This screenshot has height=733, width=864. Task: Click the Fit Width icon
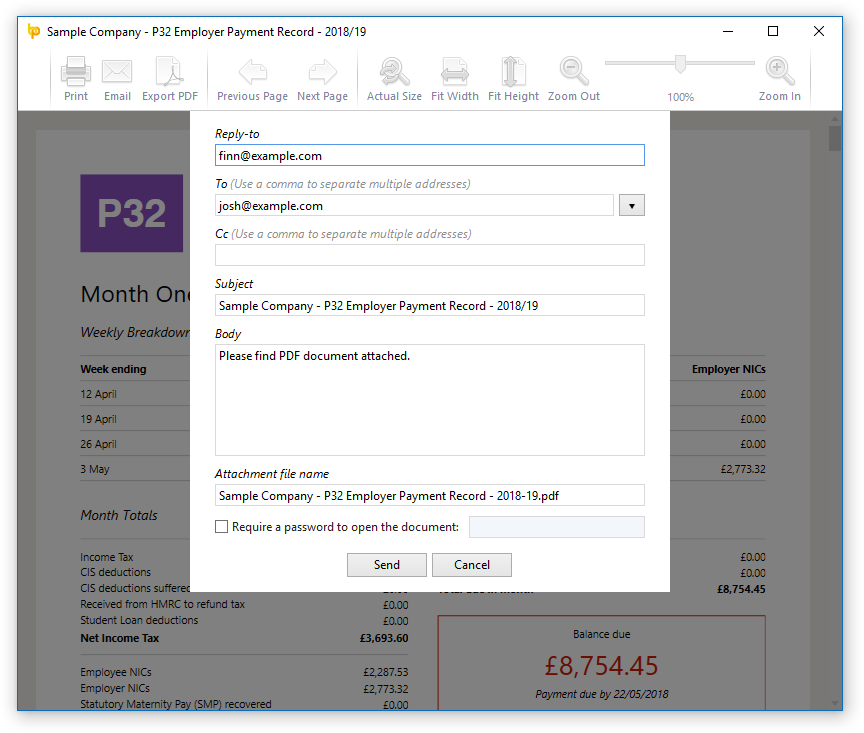click(x=455, y=72)
